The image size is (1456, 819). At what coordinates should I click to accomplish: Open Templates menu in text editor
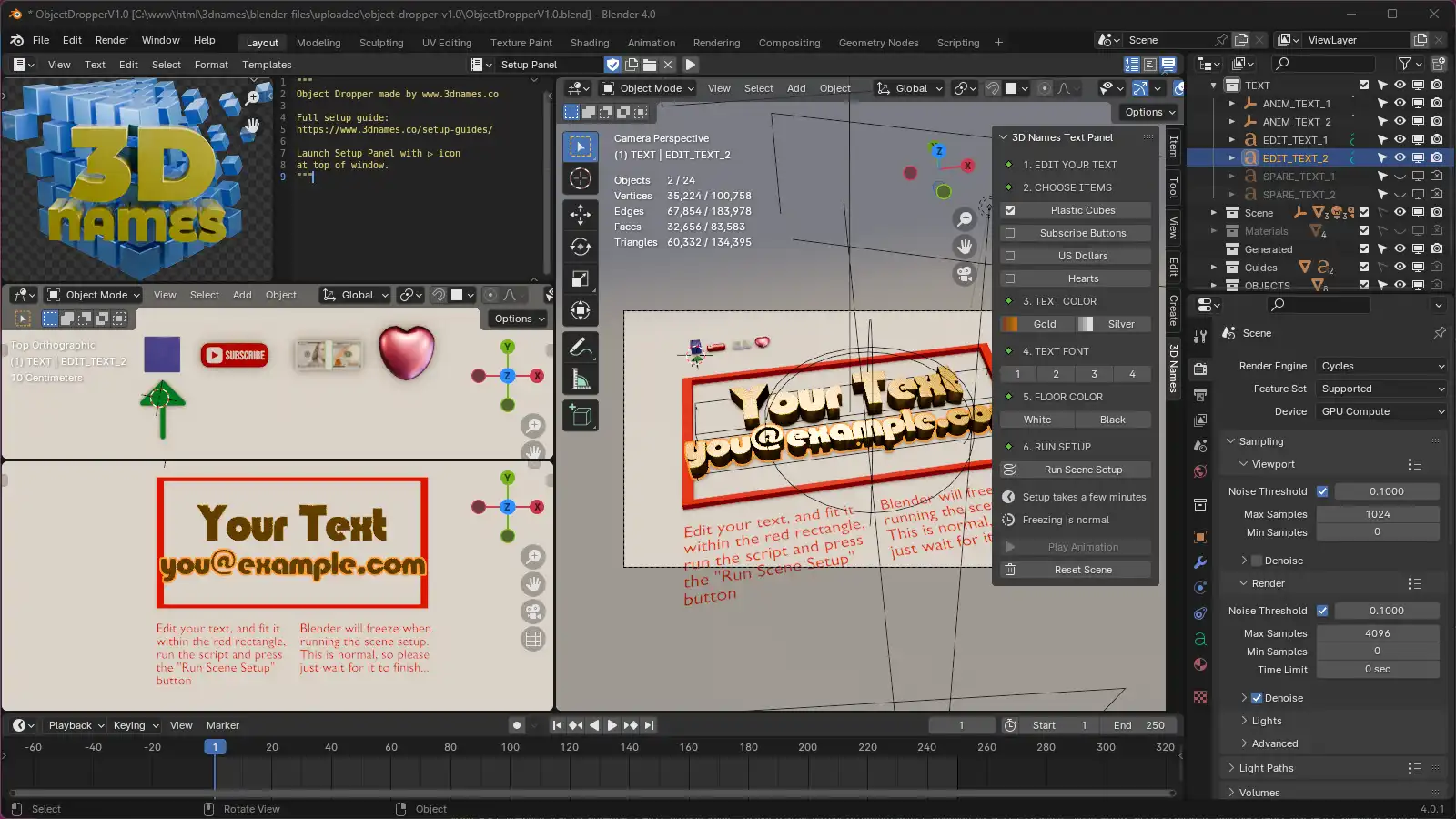[267, 65]
